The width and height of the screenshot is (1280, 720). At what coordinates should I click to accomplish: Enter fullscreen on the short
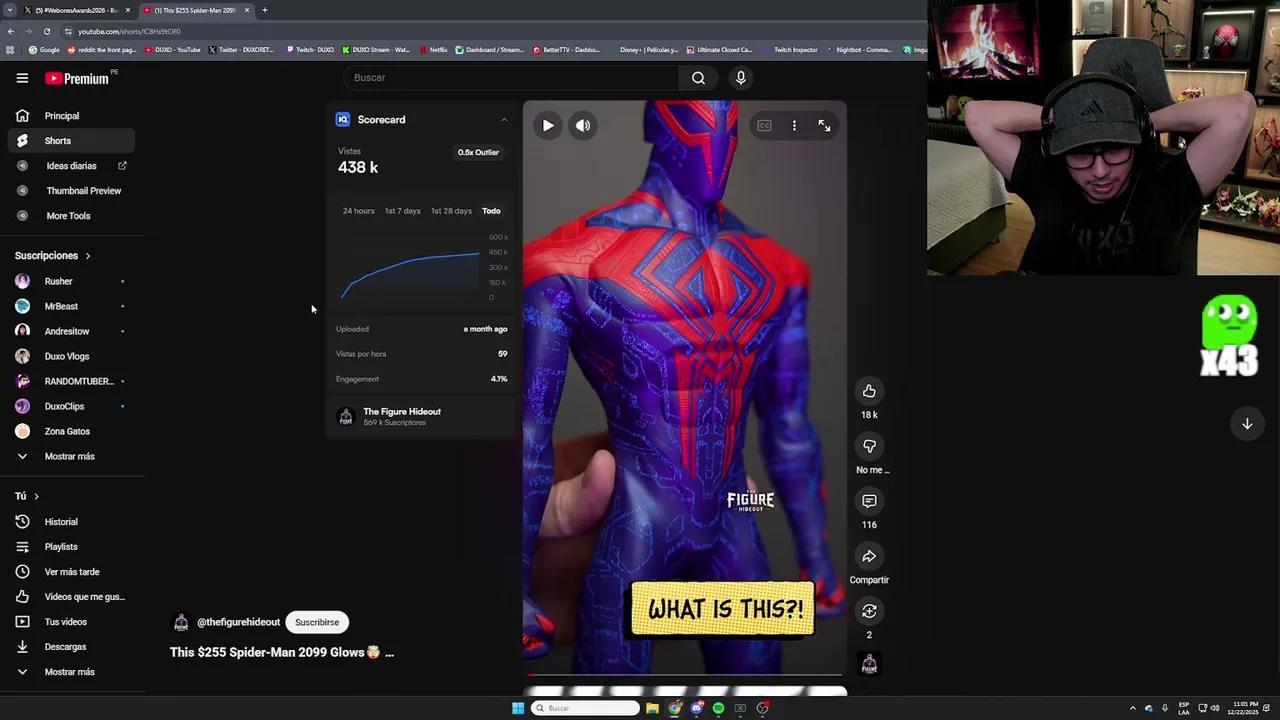[x=824, y=126]
